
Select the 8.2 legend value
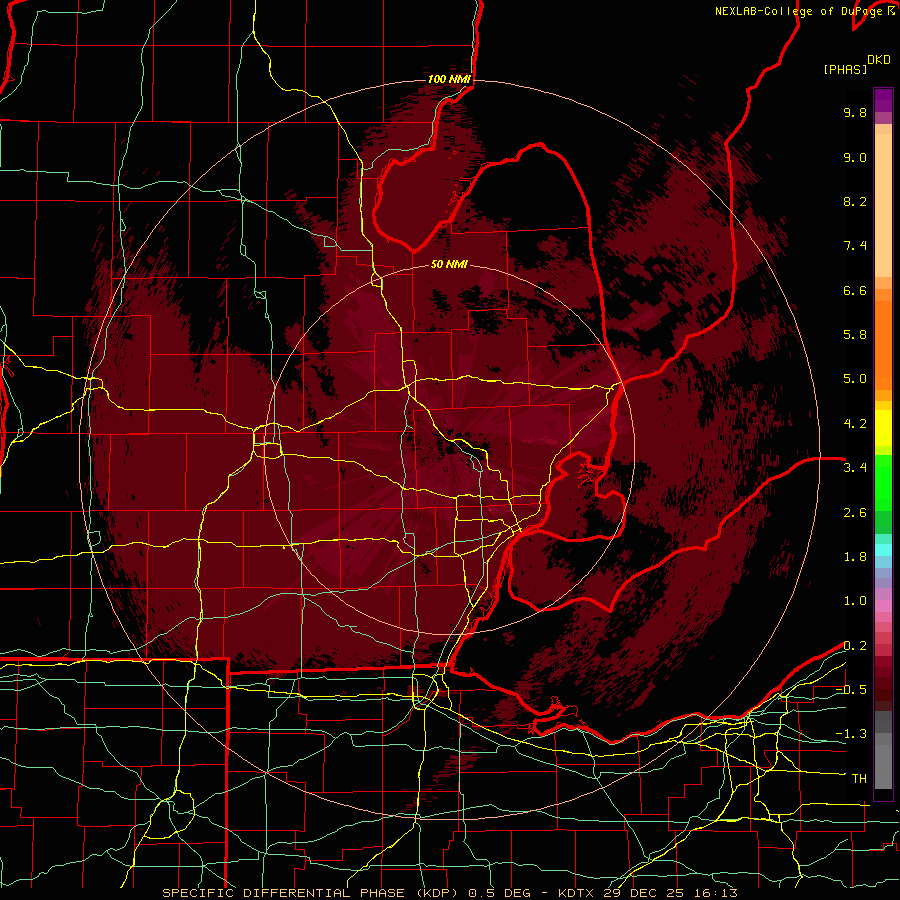coord(855,201)
